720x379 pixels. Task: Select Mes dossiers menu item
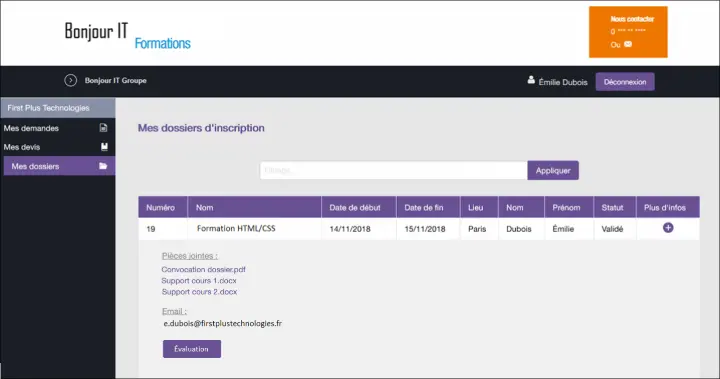pos(59,166)
